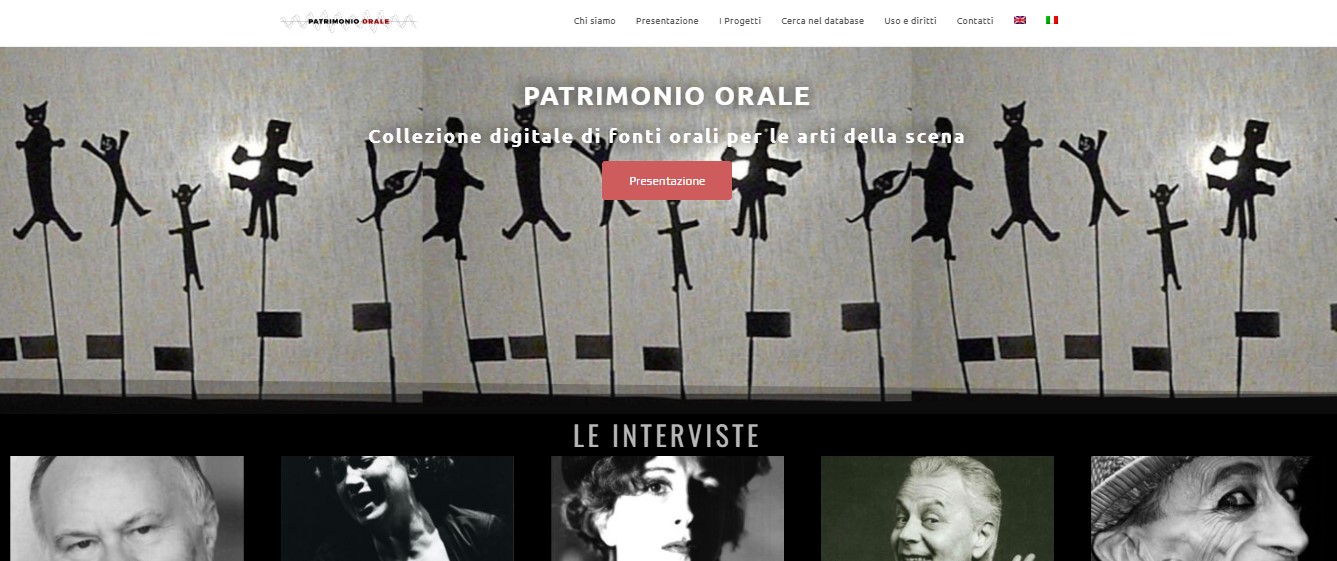The height and width of the screenshot is (561, 1337).
Task: Click the PATRIMONIO ORALE hero title
Action: click(x=667, y=96)
